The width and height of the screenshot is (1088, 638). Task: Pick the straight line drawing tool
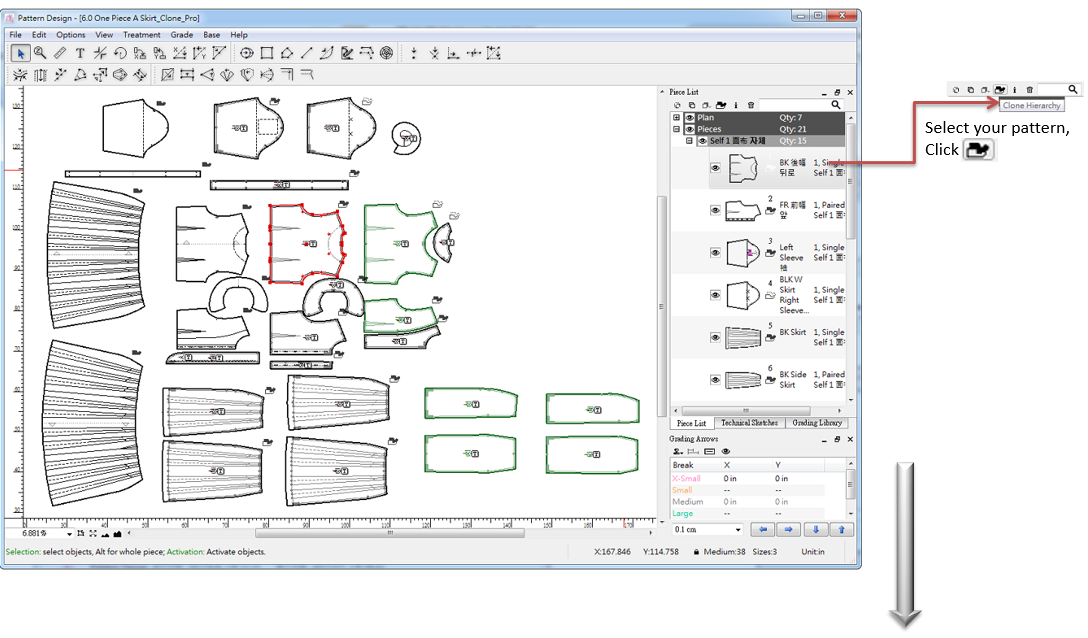point(307,53)
